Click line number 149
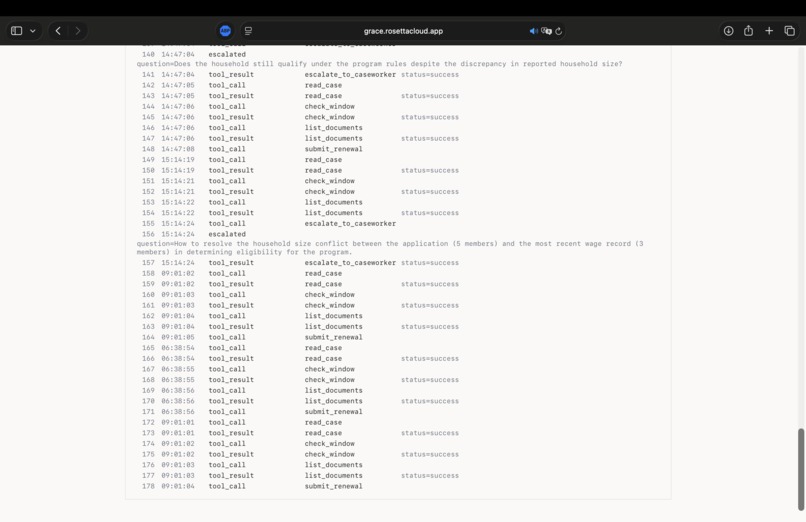This screenshot has width=806, height=522. [148, 160]
